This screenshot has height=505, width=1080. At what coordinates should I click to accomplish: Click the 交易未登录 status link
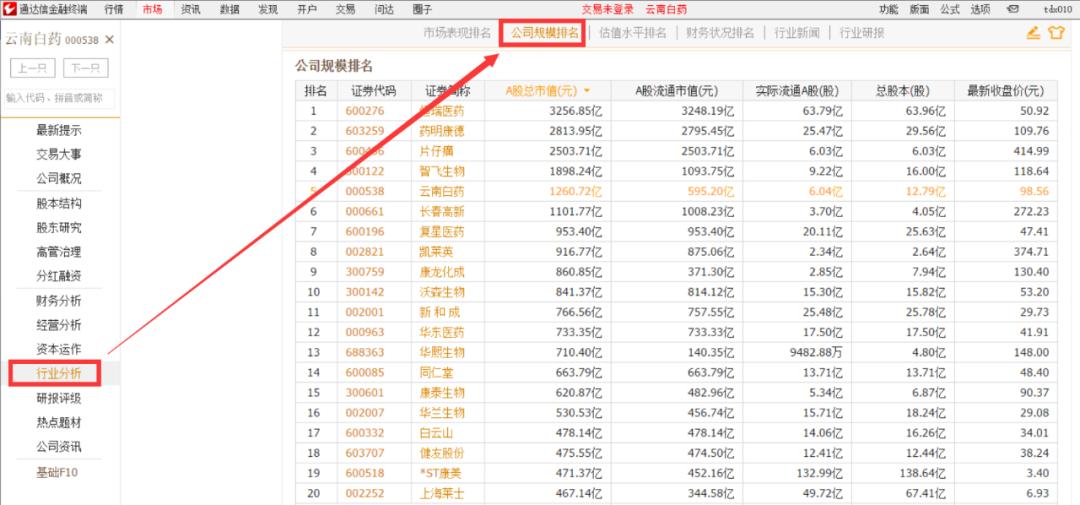[x=608, y=9]
